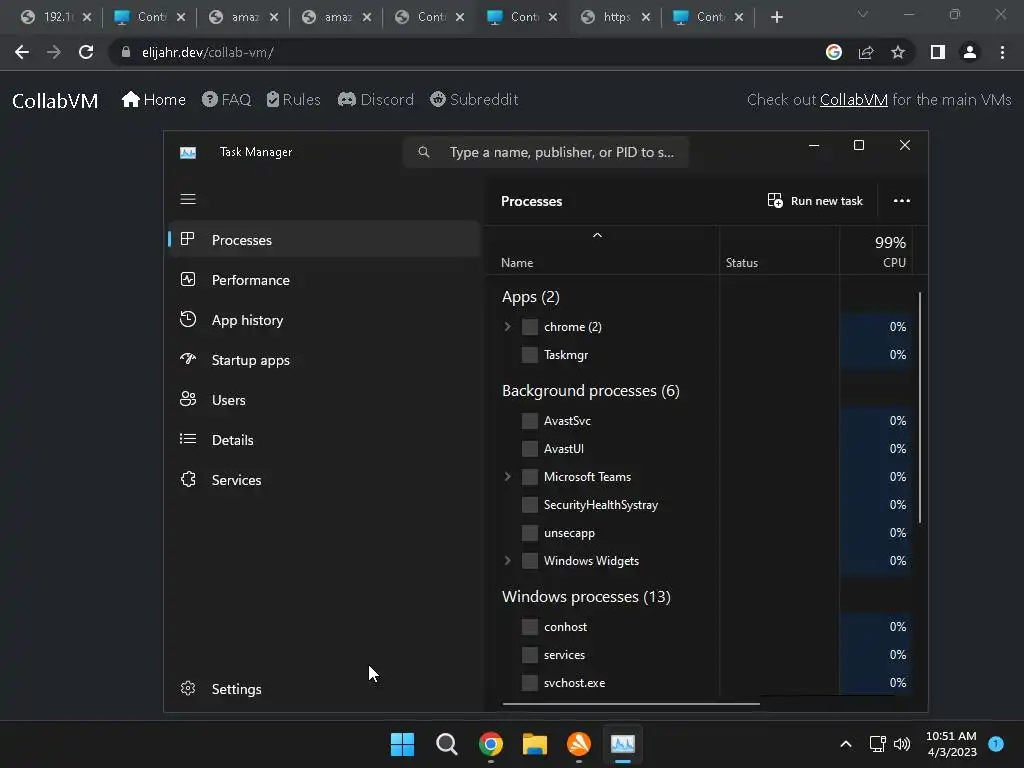The width and height of the screenshot is (1024, 768).
Task: Open the three-dot more options menu
Action: 901,200
